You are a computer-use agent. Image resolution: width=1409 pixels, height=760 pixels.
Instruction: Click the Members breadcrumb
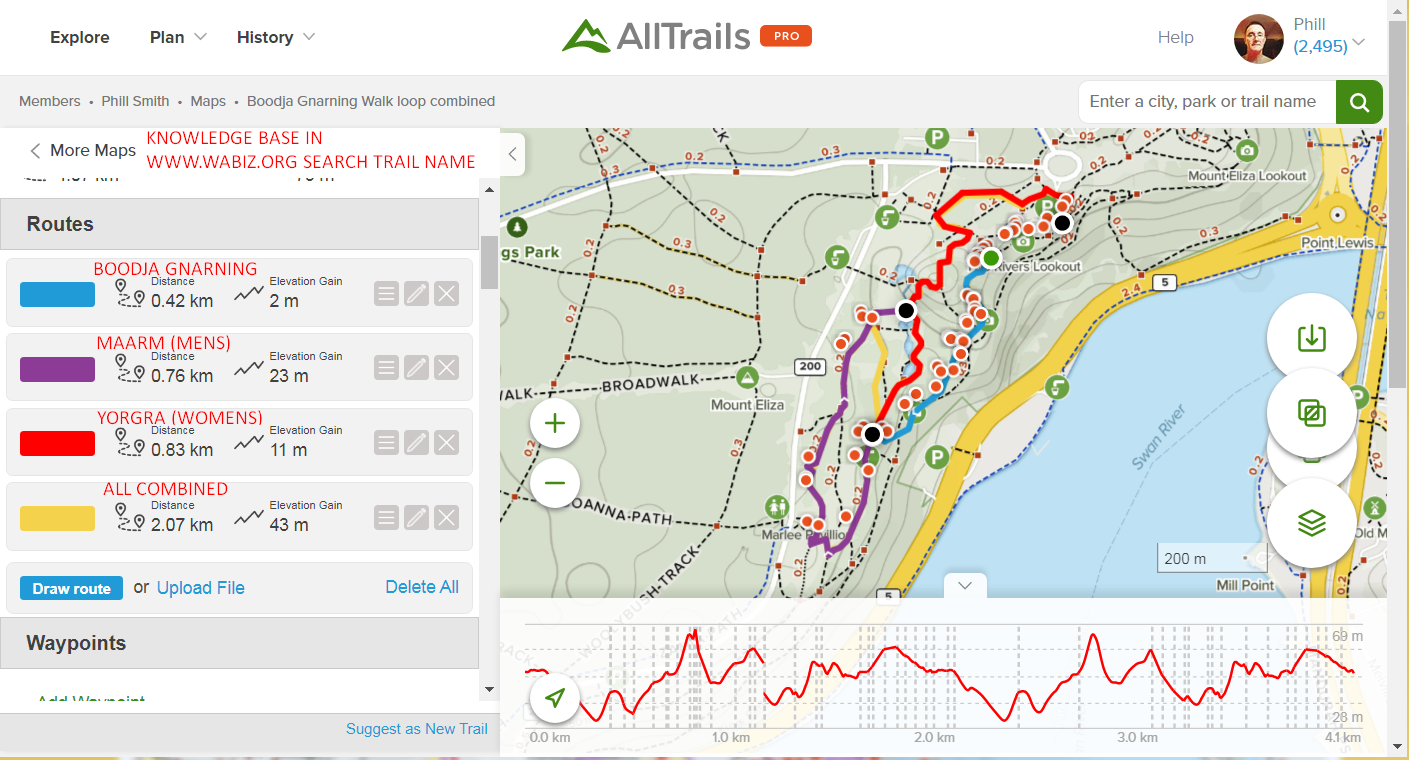pyautogui.click(x=50, y=101)
